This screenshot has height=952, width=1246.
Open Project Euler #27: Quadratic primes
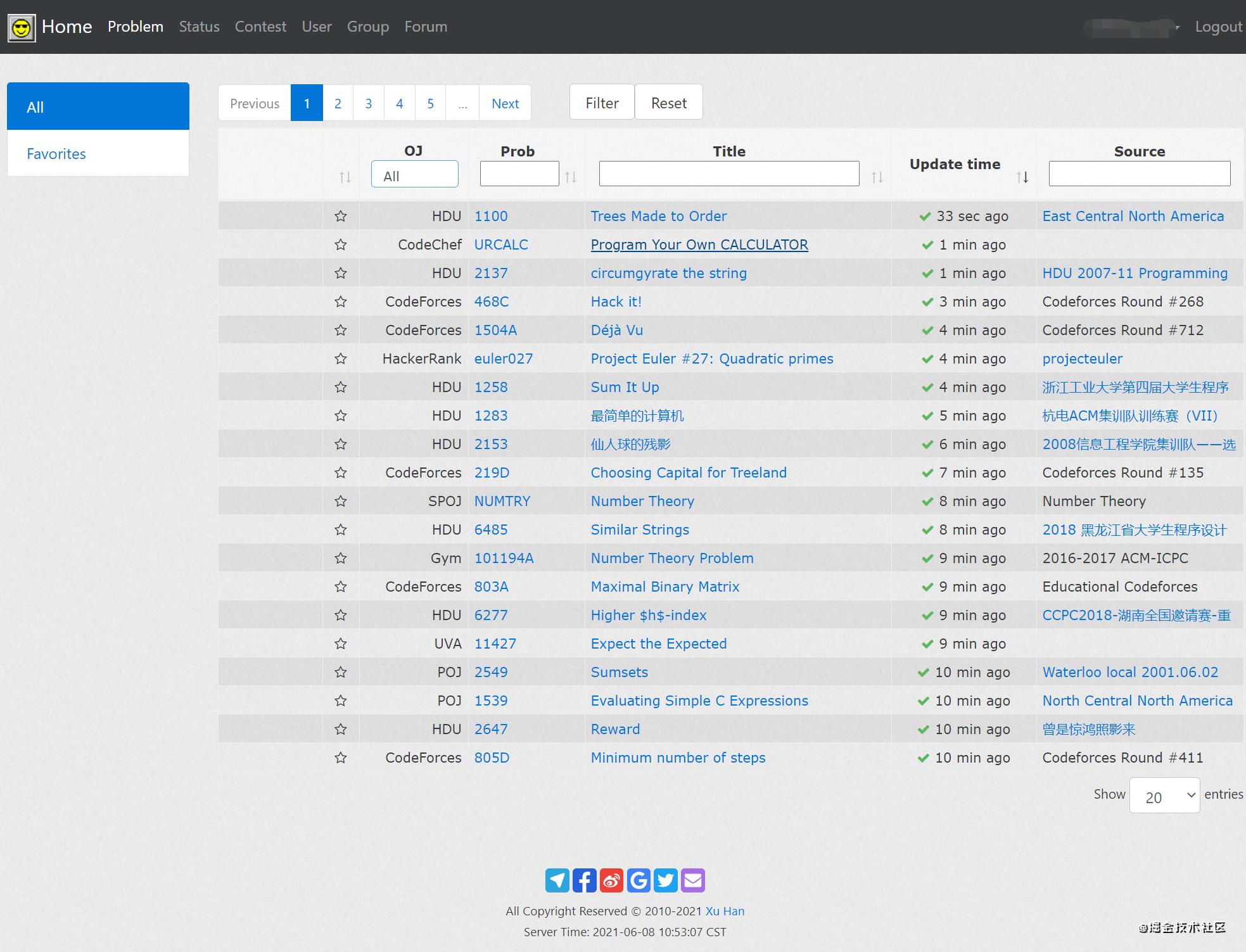[712, 359]
